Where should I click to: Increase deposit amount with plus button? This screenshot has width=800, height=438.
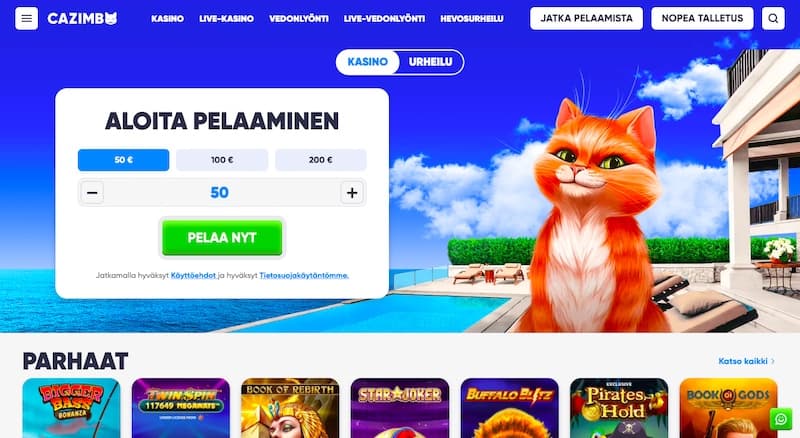(x=352, y=192)
